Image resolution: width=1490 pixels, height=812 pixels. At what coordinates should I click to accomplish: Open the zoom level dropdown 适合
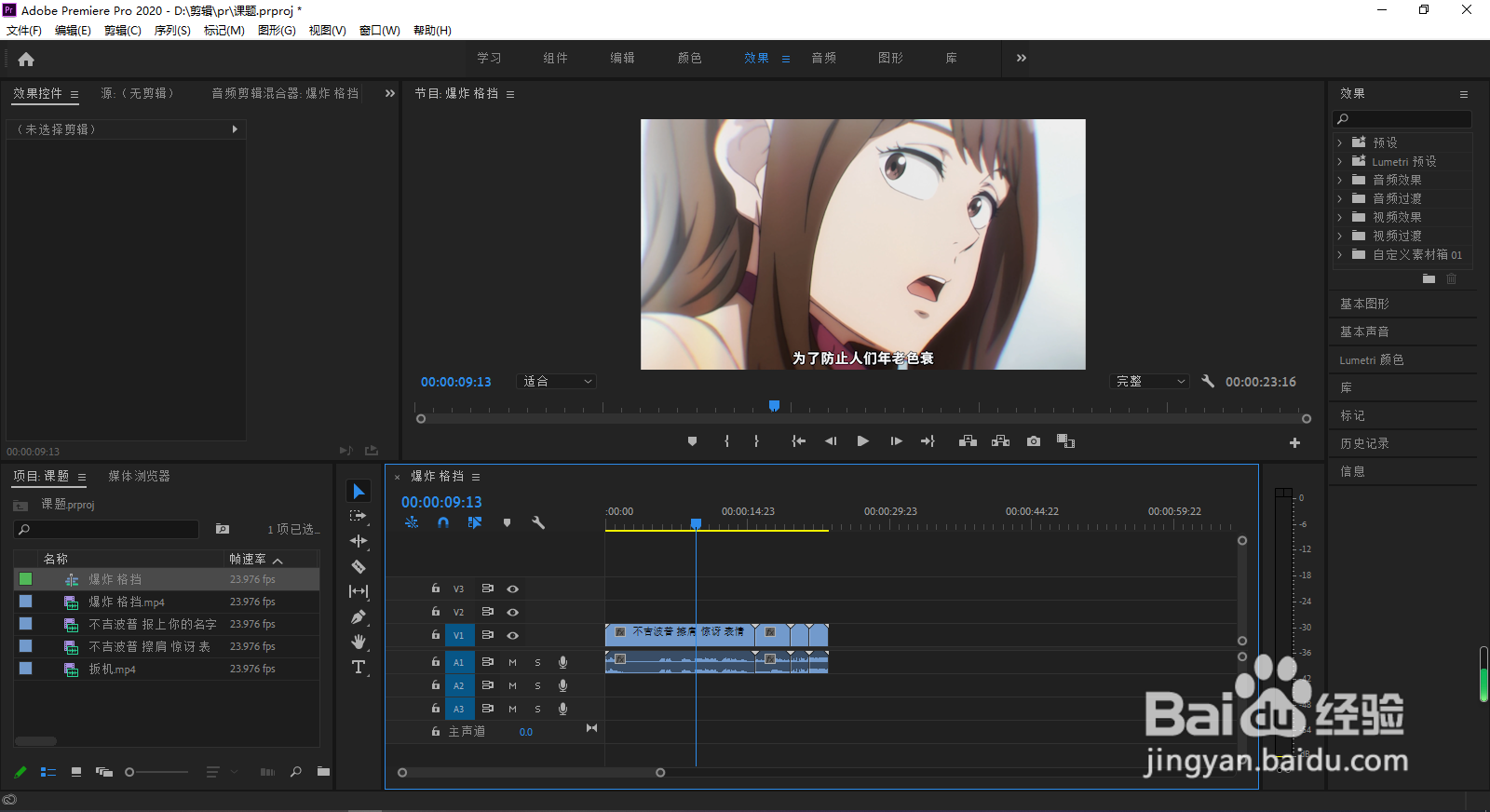pyautogui.click(x=557, y=381)
